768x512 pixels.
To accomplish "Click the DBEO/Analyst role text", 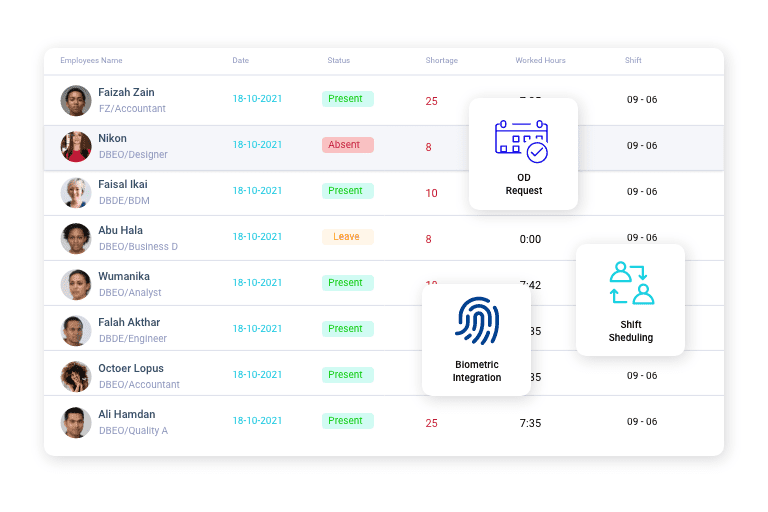I will point(130,293).
